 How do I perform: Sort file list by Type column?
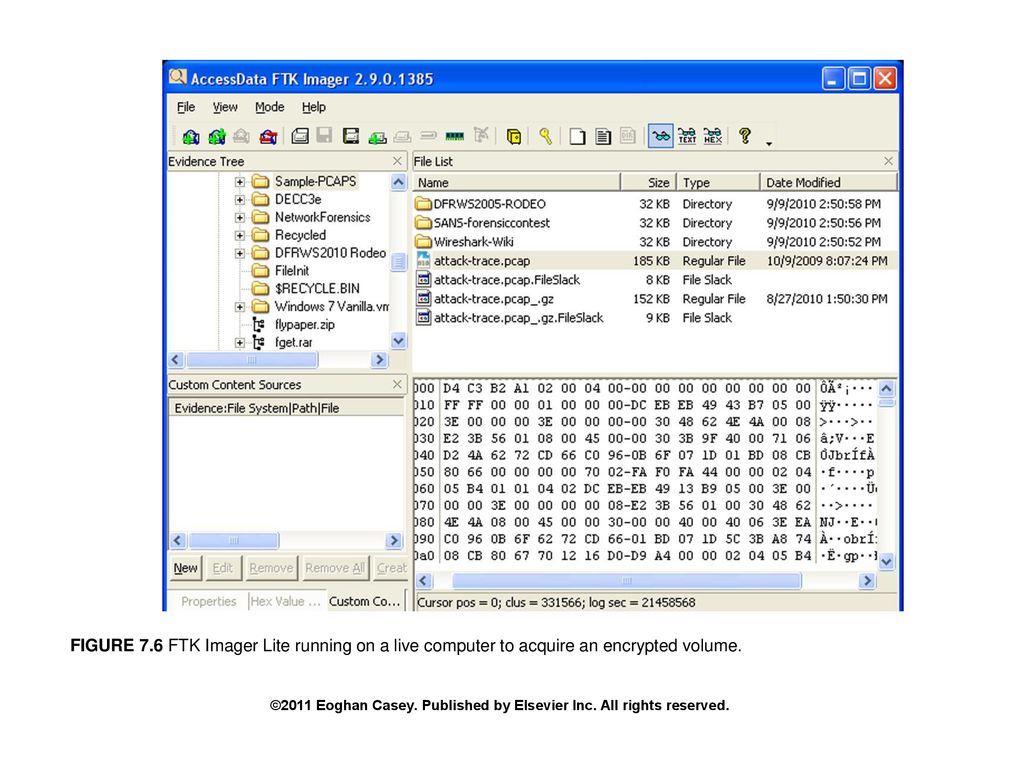click(718, 182)
